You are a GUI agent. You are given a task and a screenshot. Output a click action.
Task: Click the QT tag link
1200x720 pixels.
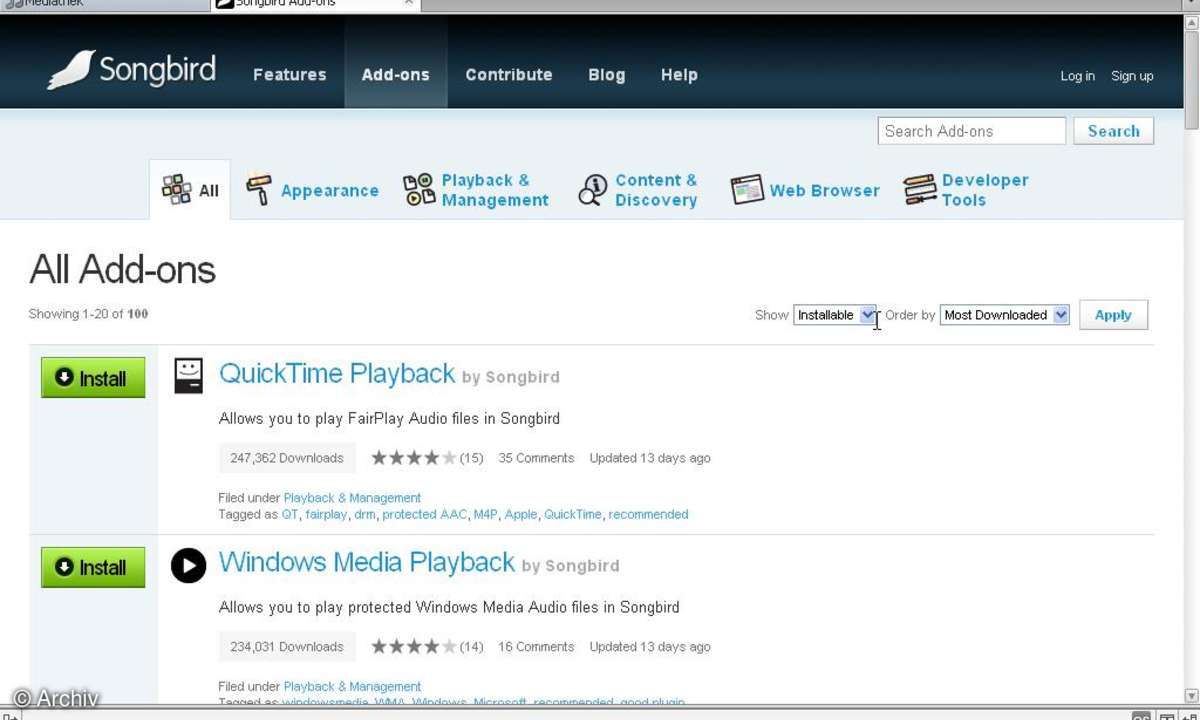[290, 514]
